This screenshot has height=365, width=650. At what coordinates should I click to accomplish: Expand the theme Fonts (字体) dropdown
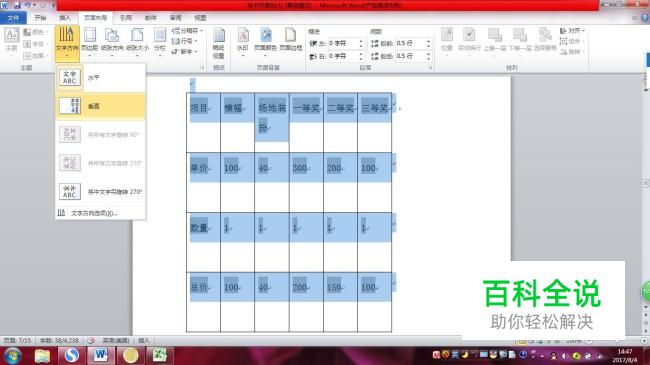[x=36, y=44]
